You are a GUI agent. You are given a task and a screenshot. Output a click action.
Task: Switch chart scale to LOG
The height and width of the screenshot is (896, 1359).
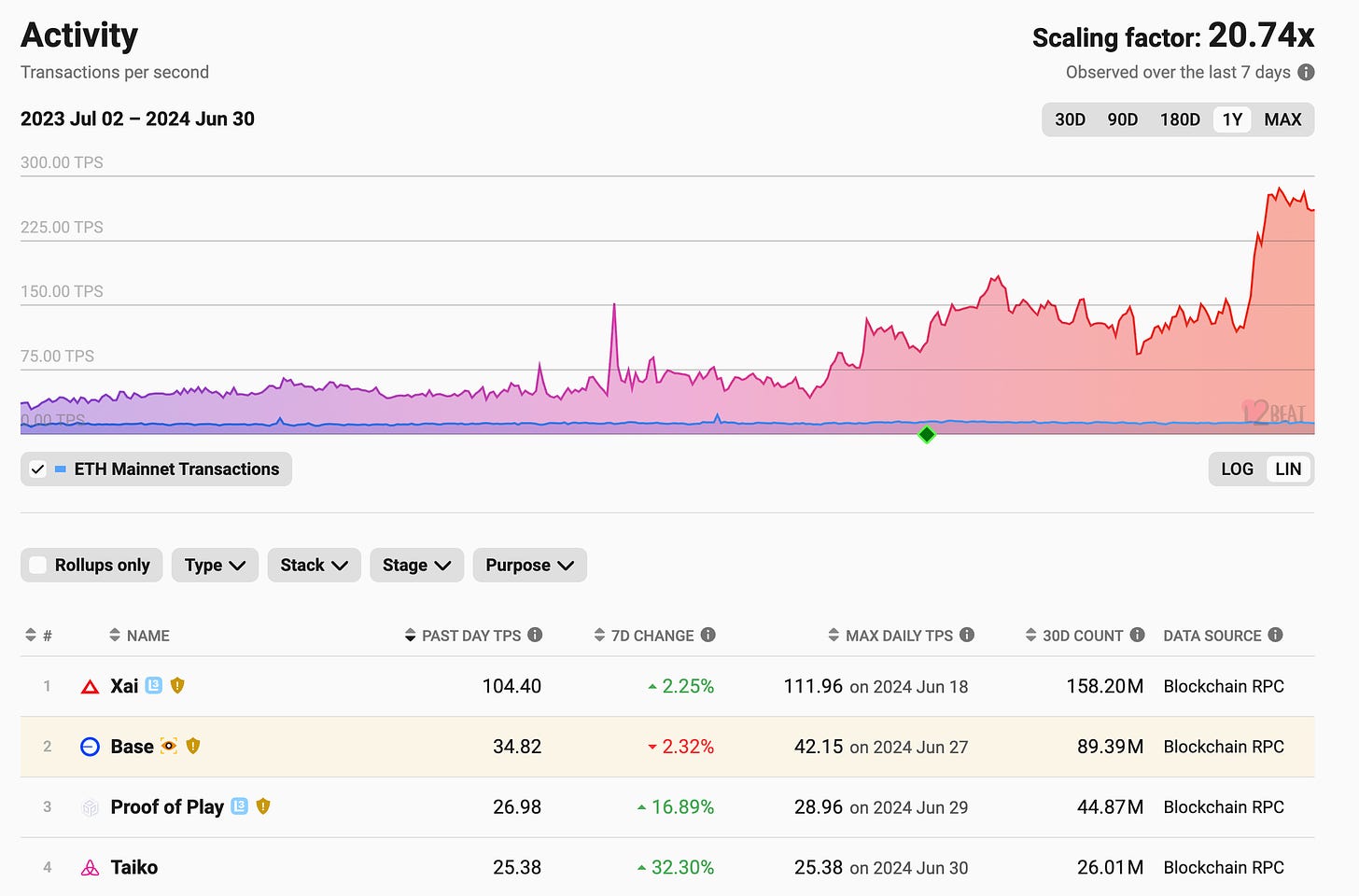(1237, 469)
